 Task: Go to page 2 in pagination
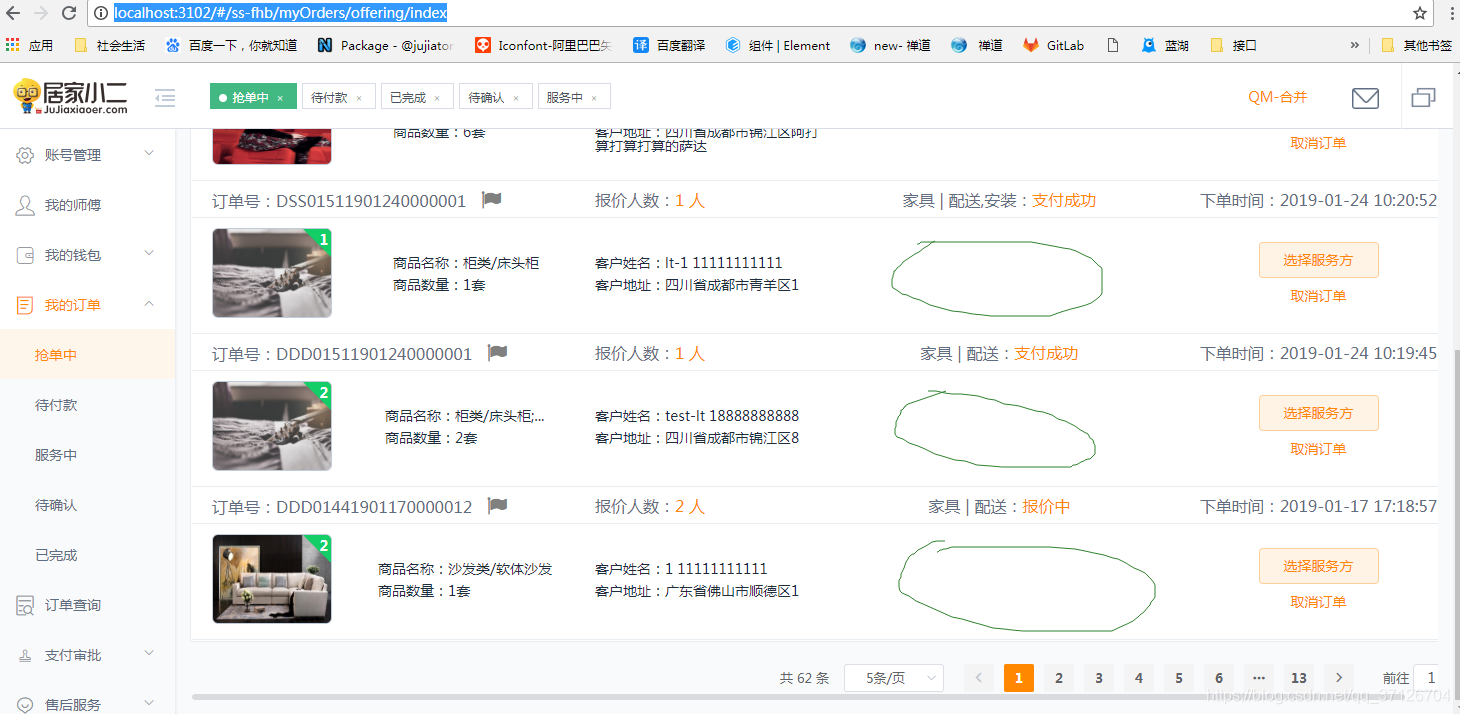[x=1059, y=678]
